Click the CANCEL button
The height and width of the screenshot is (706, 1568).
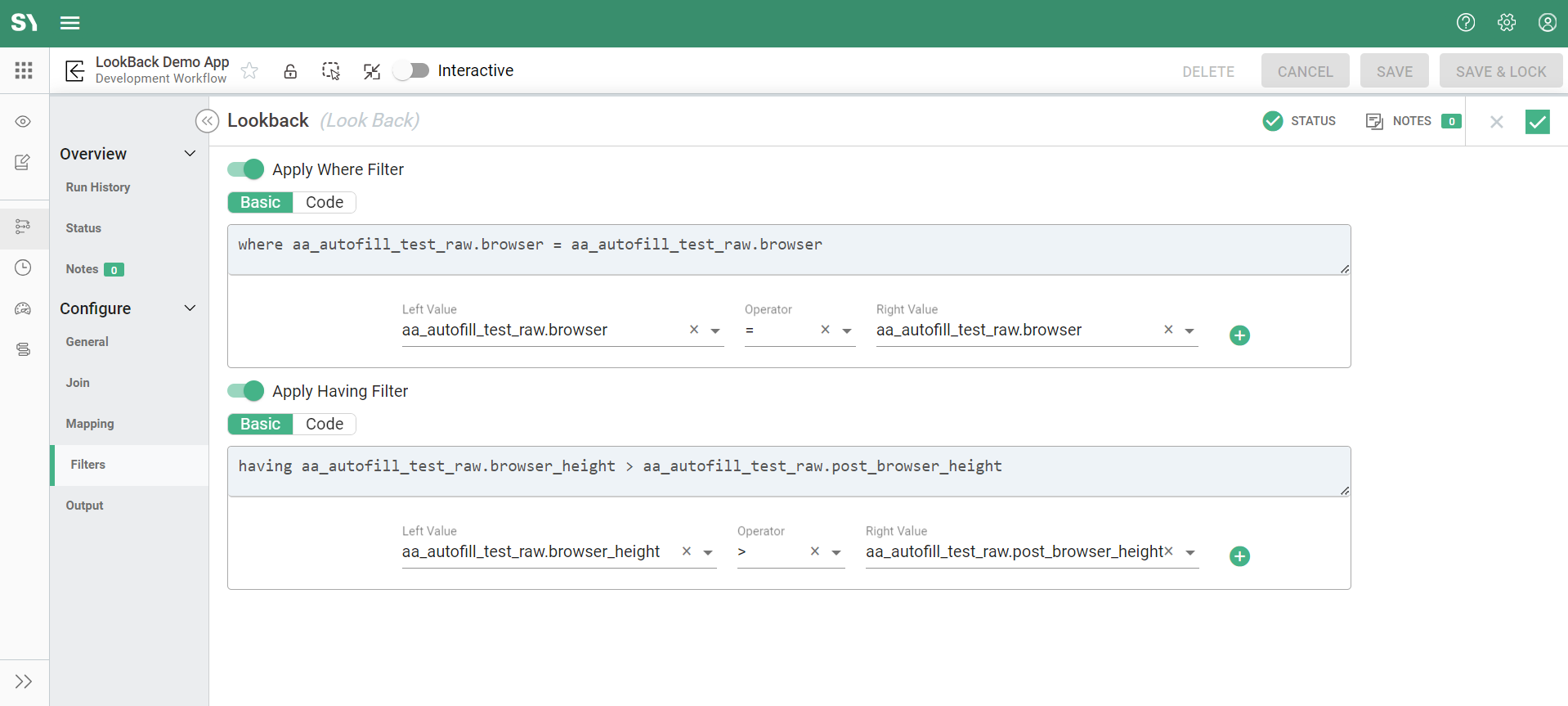coord(1305,71)
